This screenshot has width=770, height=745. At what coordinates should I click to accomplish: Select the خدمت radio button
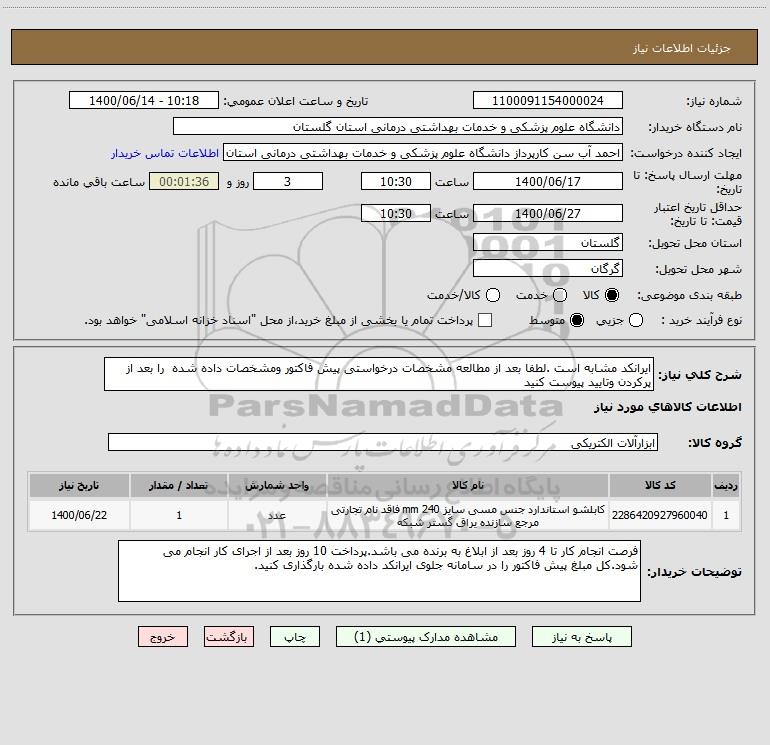coord(560,295)
